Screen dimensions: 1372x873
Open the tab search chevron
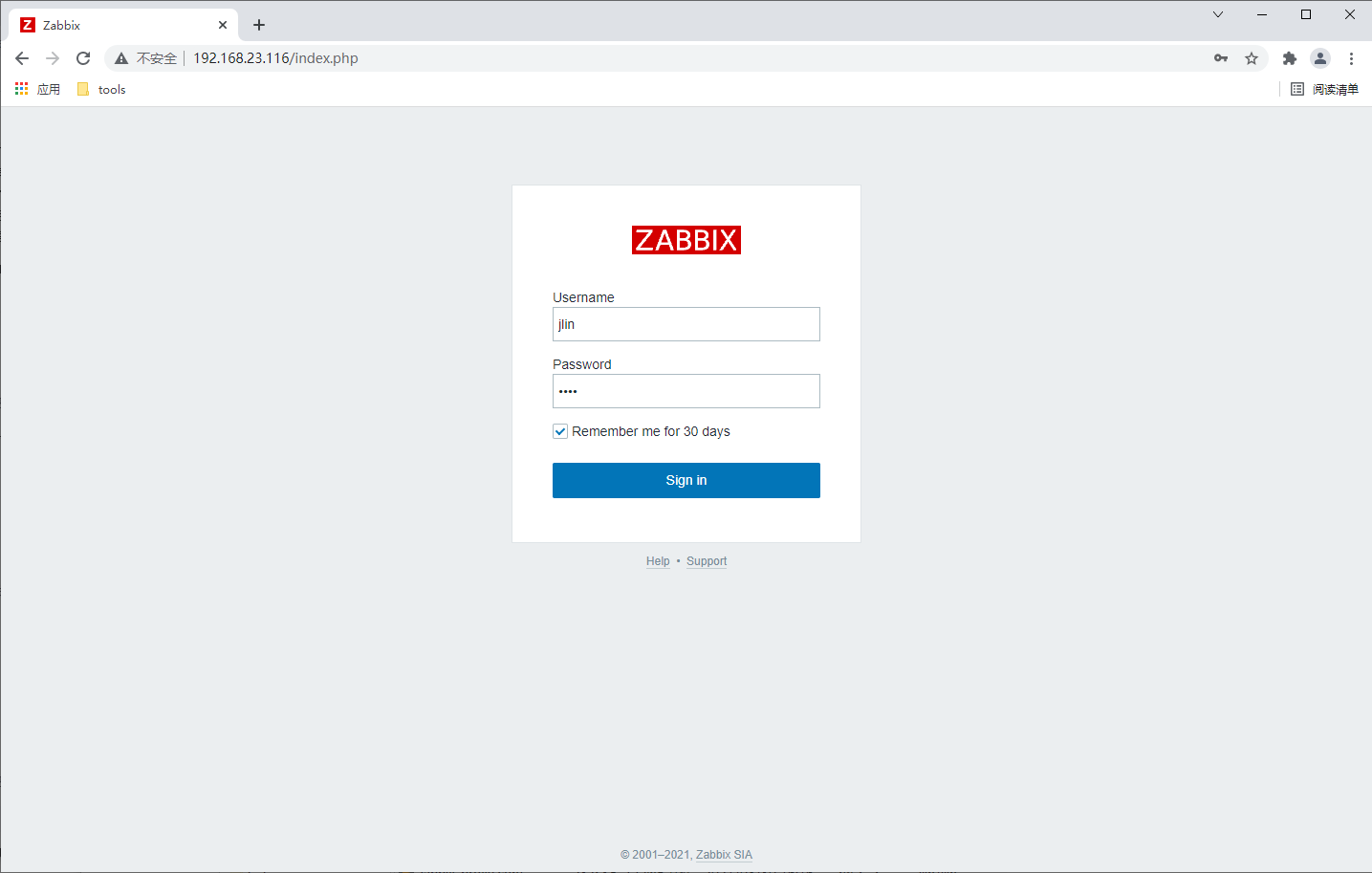point(1218,14)
